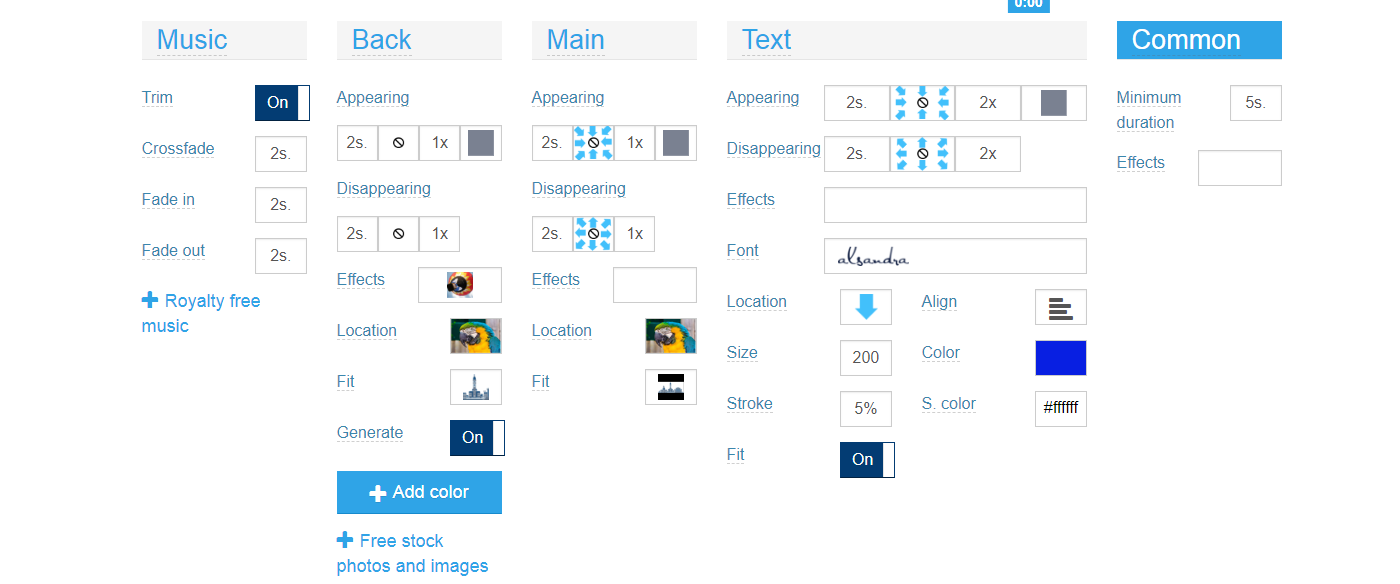Toggle the Music Trim switch

282,103
